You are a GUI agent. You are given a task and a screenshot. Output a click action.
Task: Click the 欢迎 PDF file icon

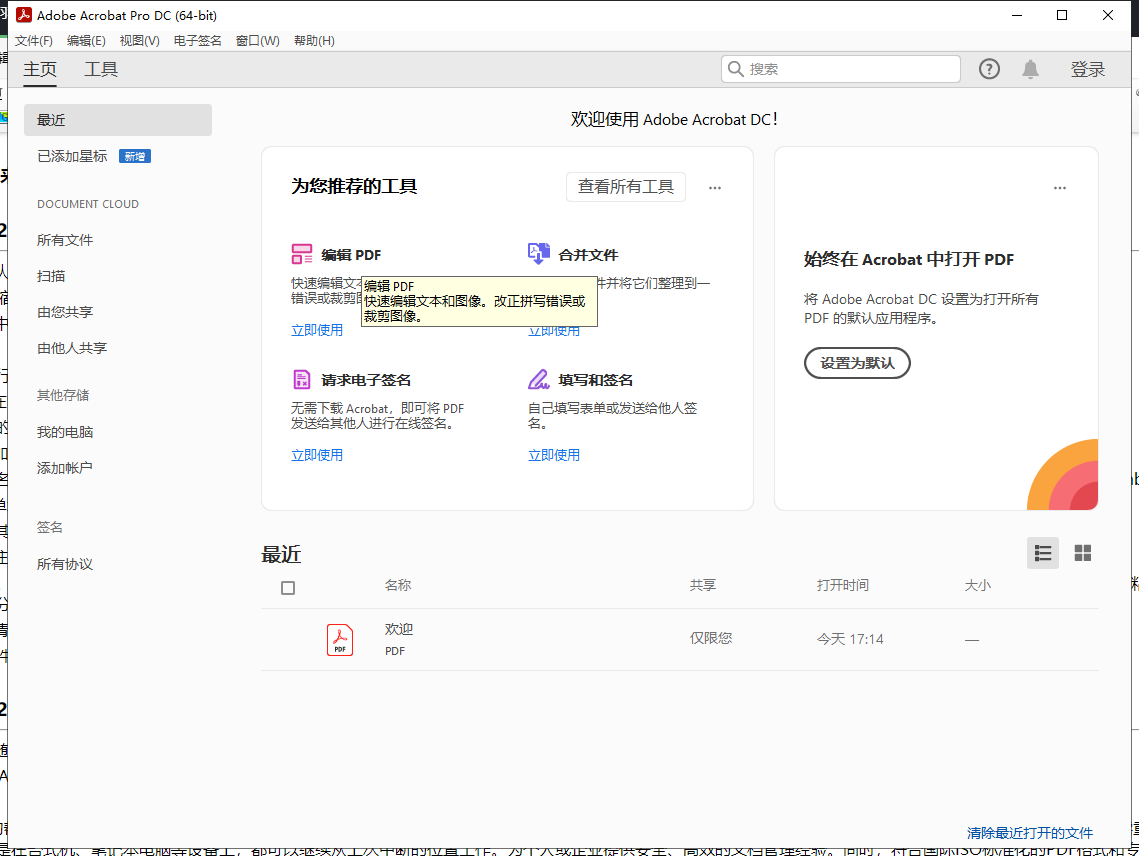coord(340,639)
